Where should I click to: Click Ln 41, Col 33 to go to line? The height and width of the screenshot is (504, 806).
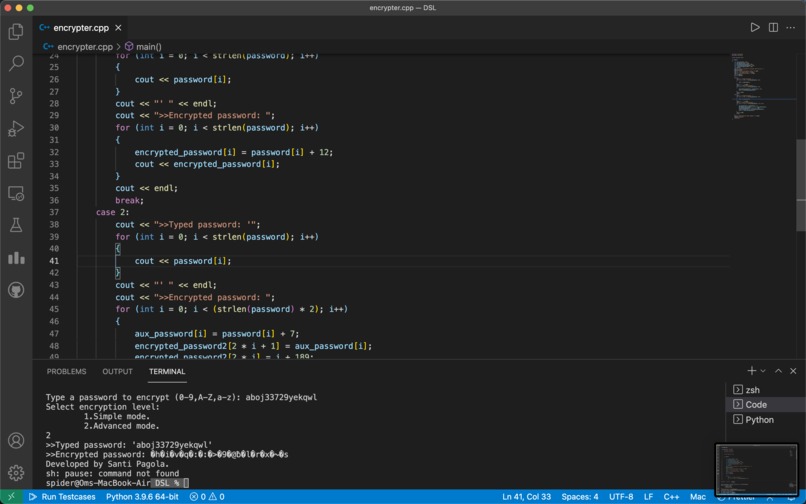point(526,497)
